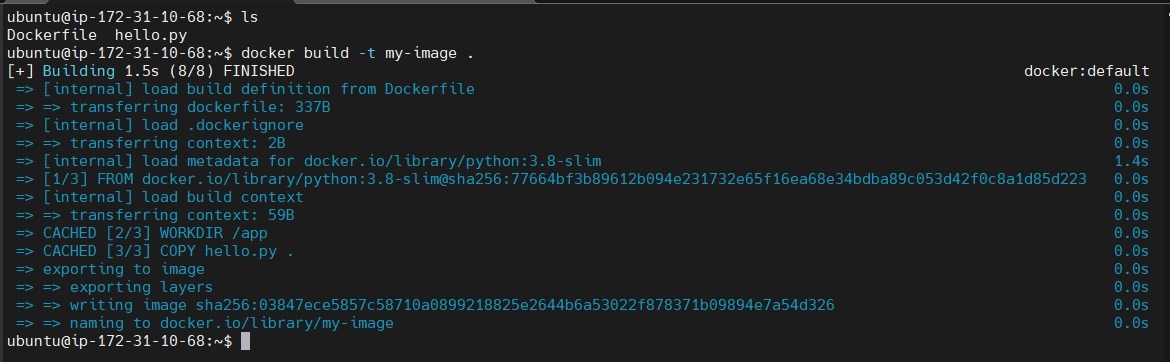Click the 'Dockerfile' file name in the listing
Viewport: 1170px width, 362px height.
51,35
